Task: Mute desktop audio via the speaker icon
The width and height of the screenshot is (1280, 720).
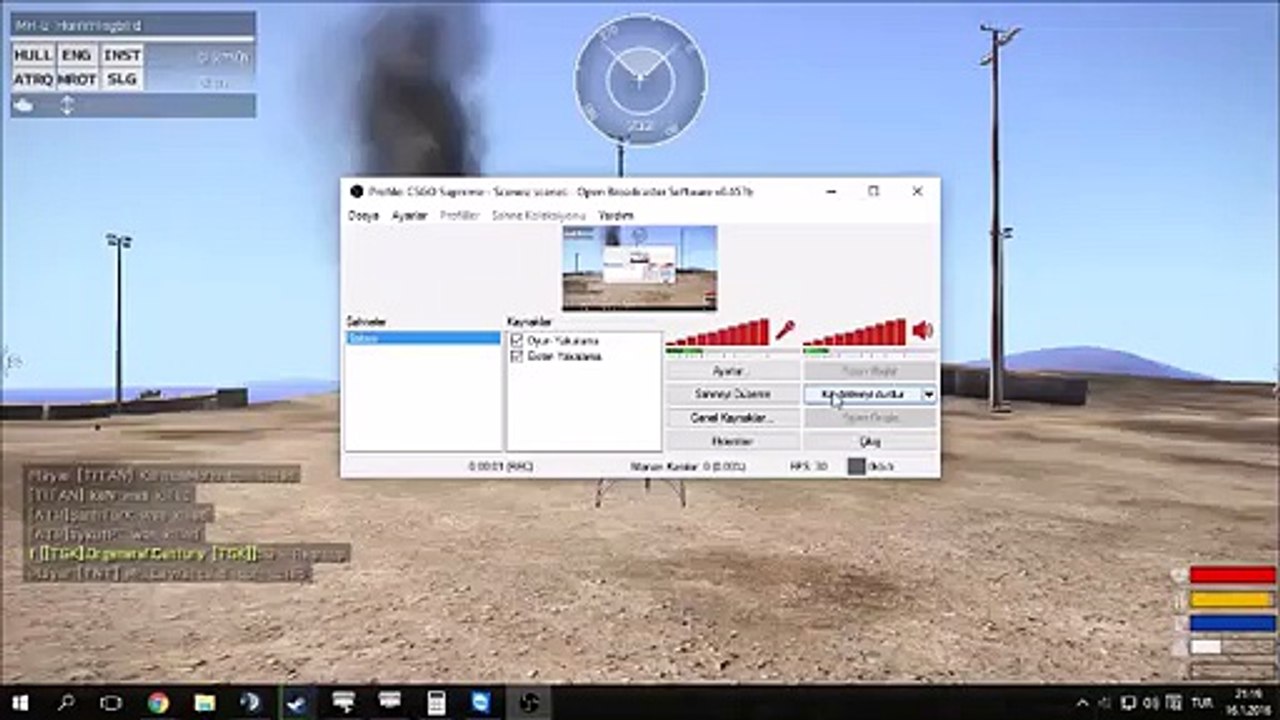Action: pos(922,331)
